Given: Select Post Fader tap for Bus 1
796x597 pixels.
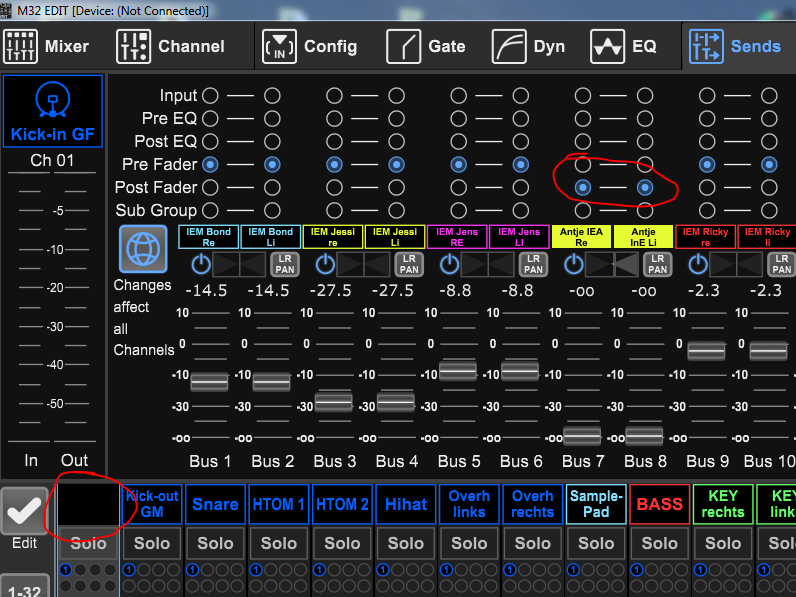Looking at the screenshot, I should click(x=210, y=187).
